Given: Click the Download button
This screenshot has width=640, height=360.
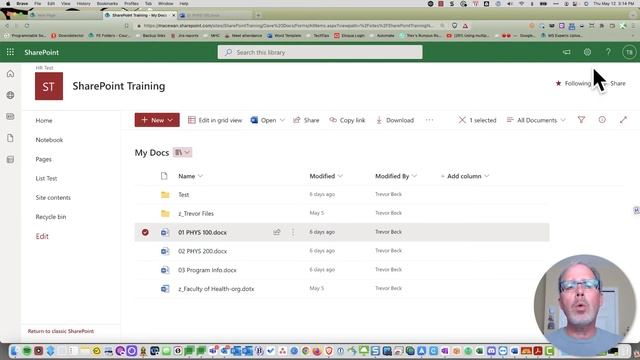Looking at the screenshot, I should point(395,120).
